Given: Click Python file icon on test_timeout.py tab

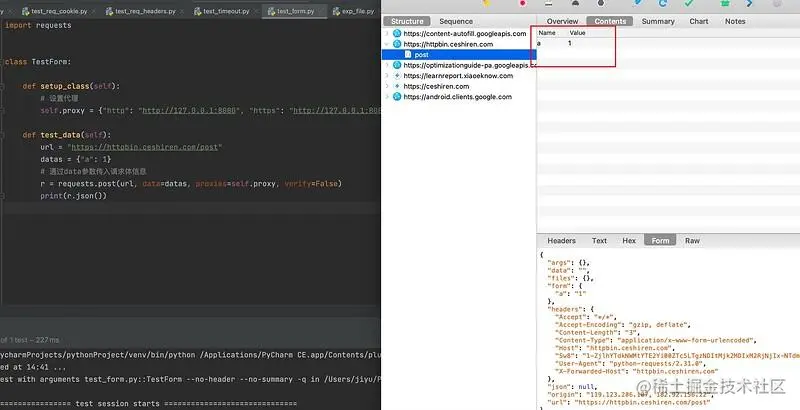Looking at the screenshot, I should (197, 11).
